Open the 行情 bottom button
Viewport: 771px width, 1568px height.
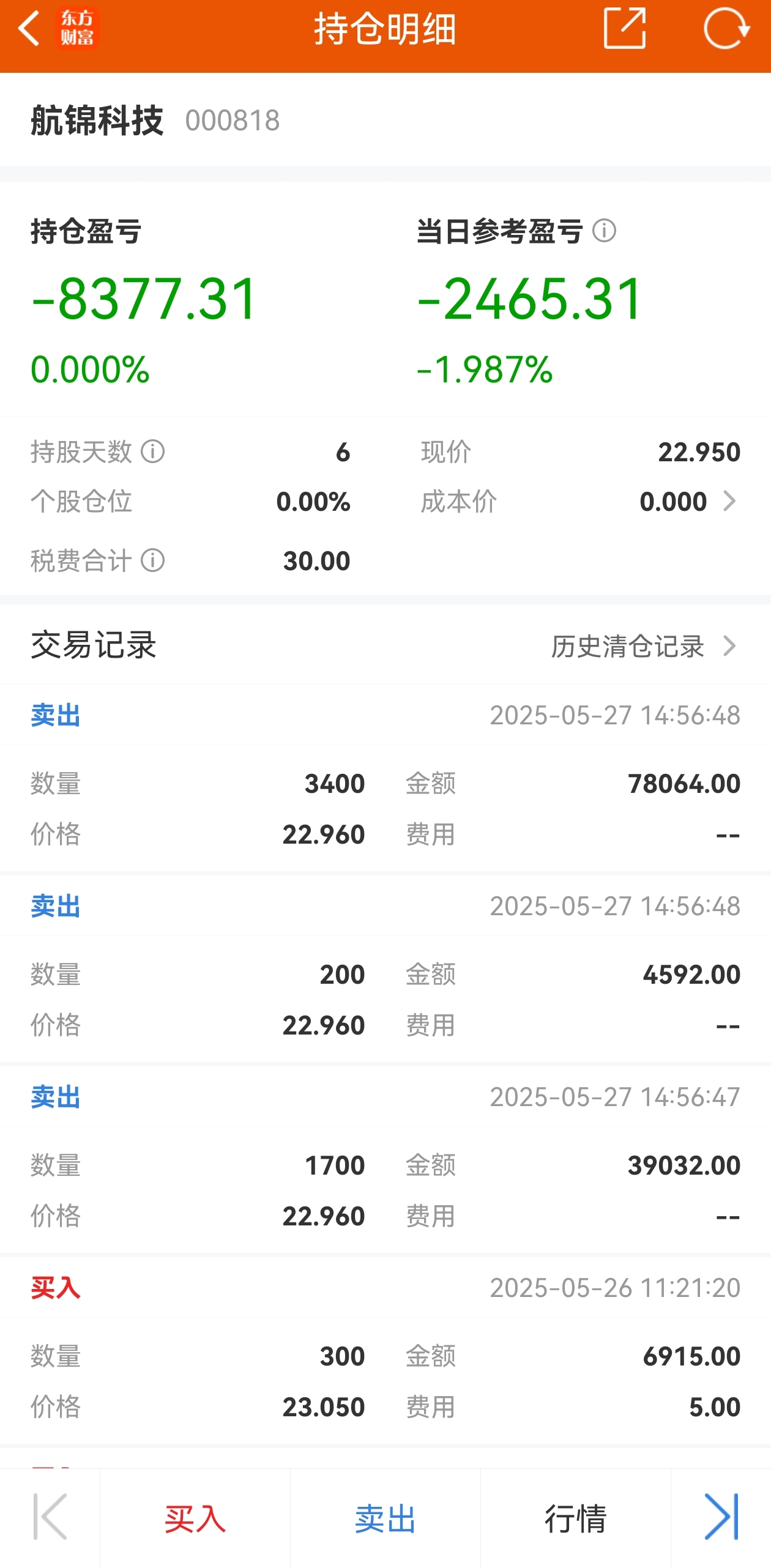[x=576, y=1518]
